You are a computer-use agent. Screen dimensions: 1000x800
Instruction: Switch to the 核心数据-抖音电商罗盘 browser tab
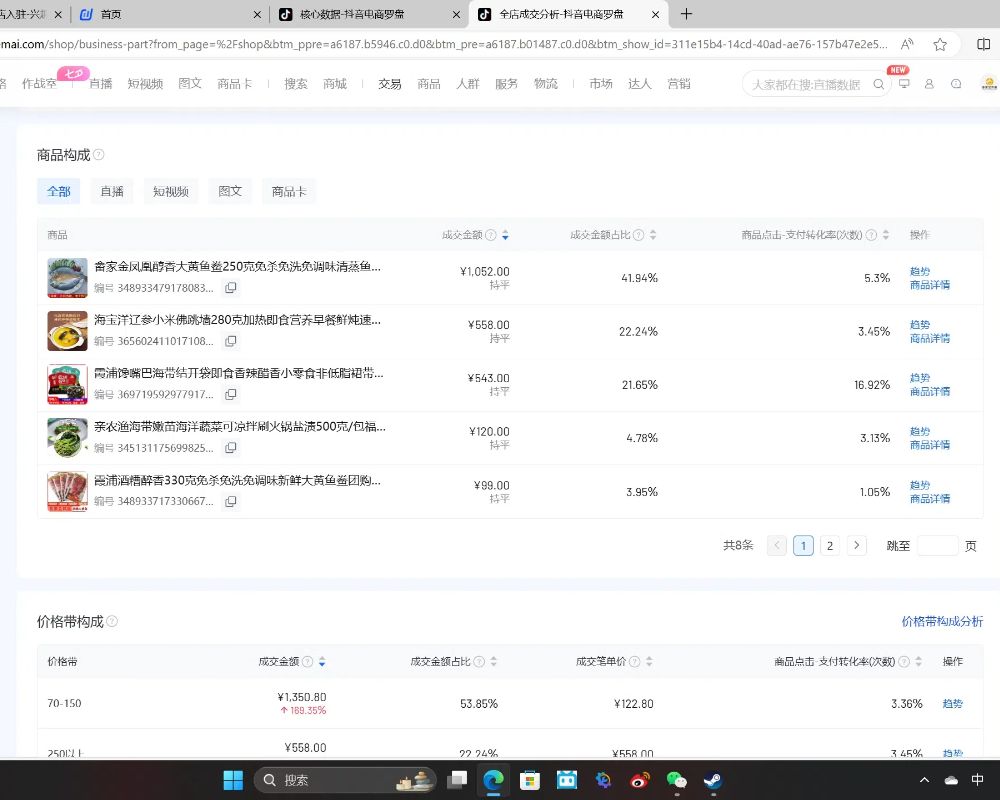pos(360,15)
